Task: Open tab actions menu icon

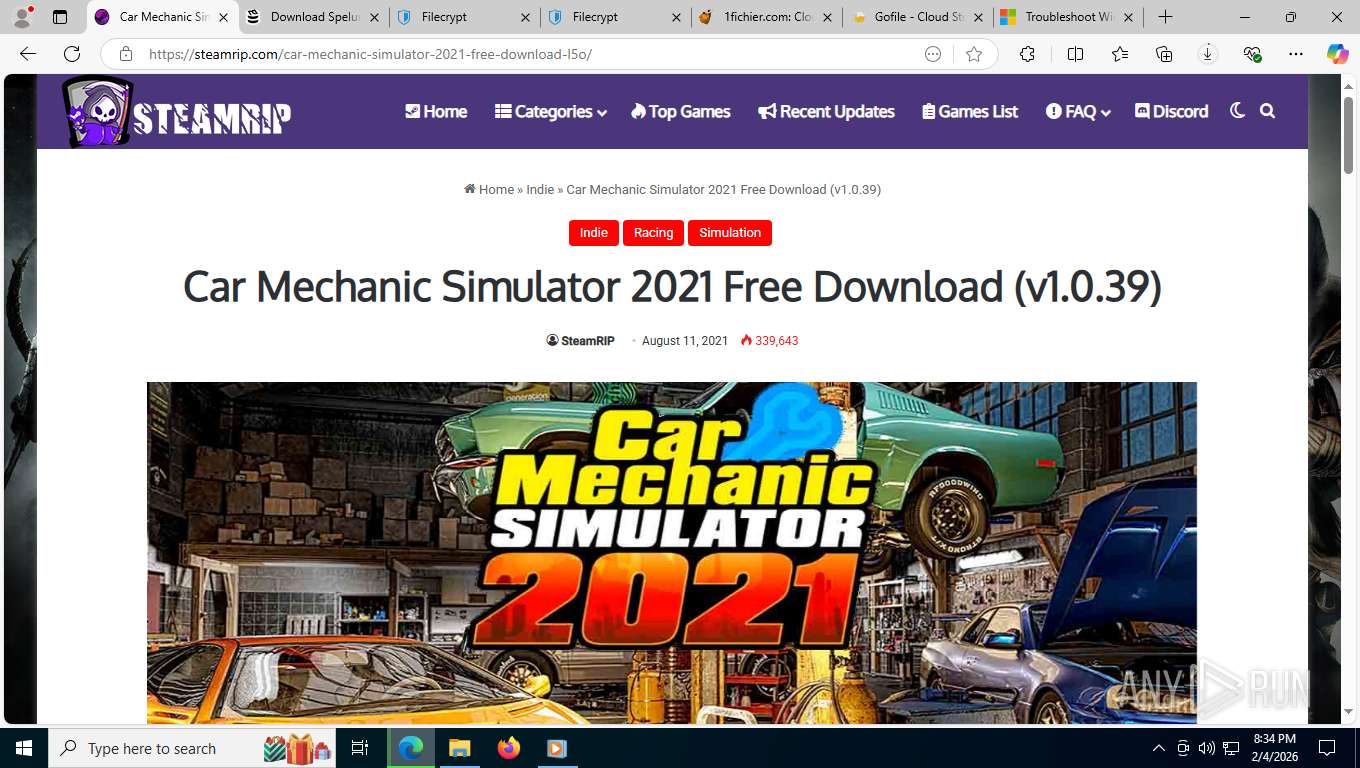Action: [60, 17]
